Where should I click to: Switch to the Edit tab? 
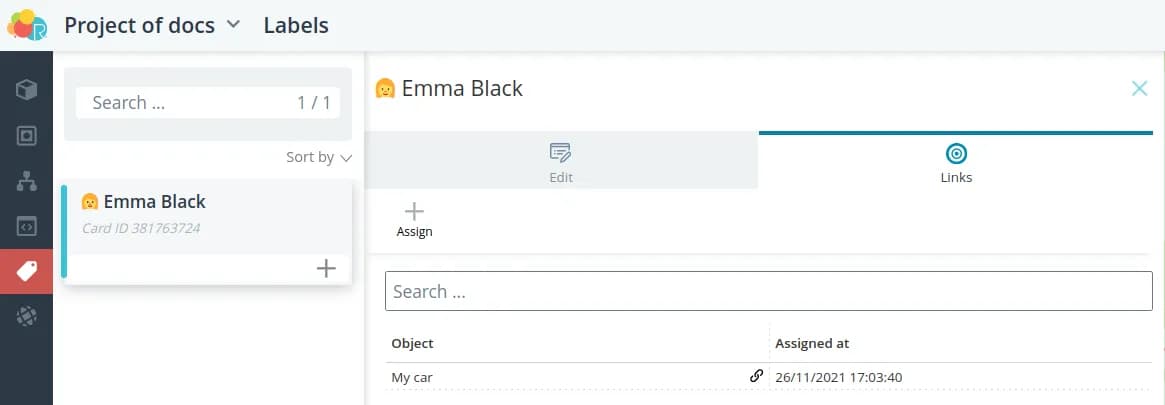tap(561, 162)
